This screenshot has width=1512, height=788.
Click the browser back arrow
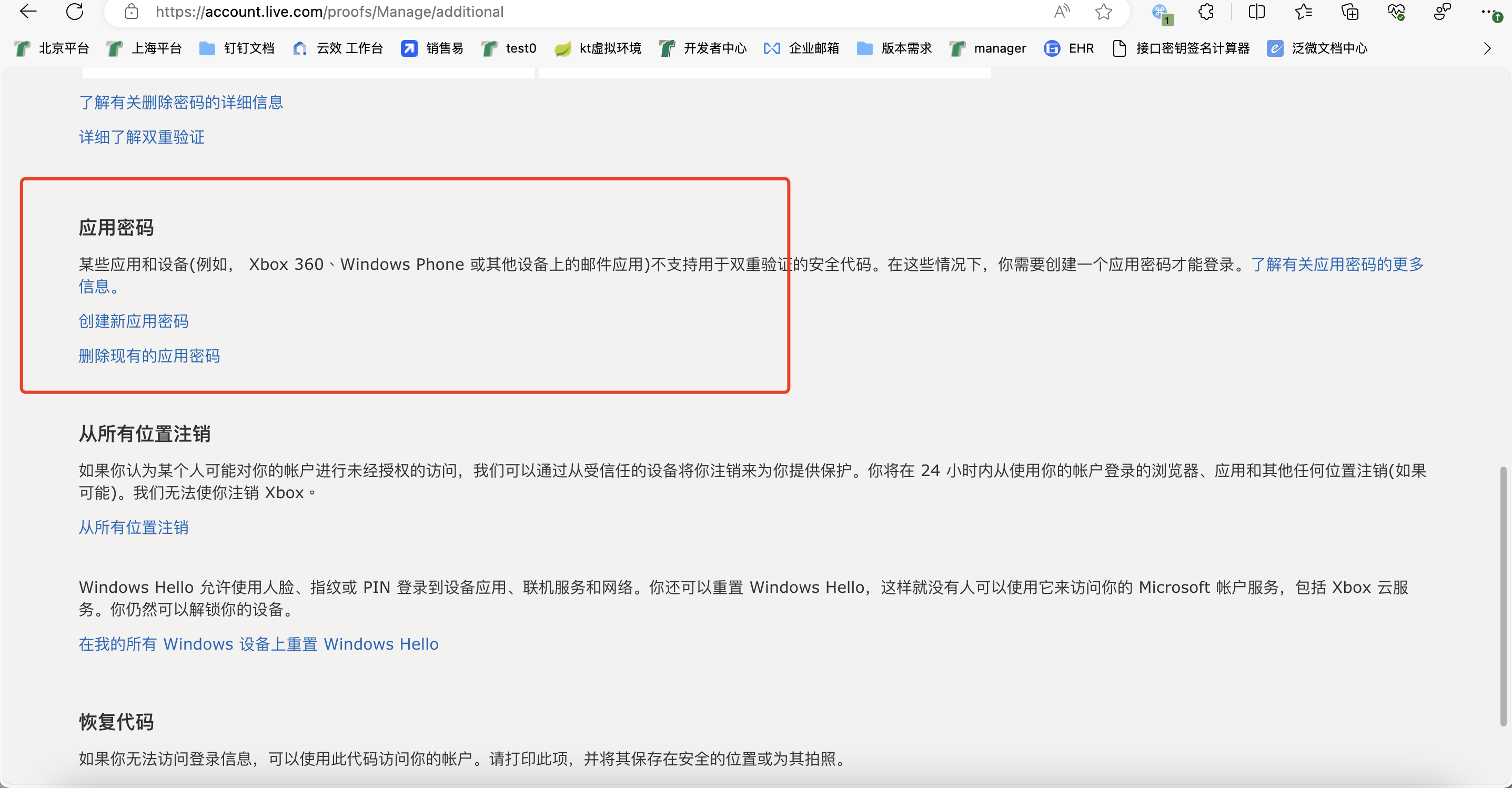coord(27,11)
